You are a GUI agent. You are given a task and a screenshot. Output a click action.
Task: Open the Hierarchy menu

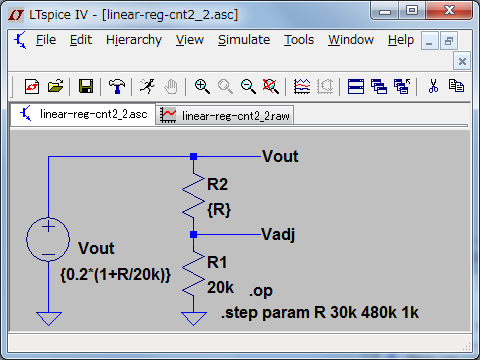[134, 40]
